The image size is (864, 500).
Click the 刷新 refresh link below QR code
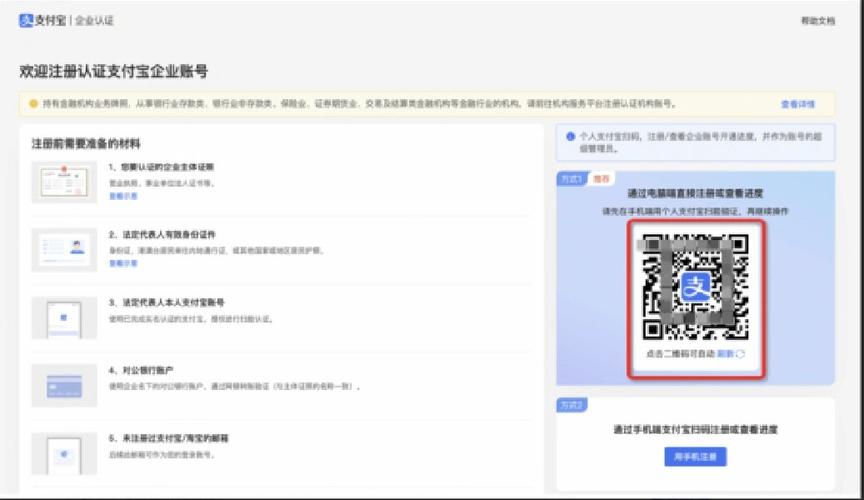pos(725,354)
